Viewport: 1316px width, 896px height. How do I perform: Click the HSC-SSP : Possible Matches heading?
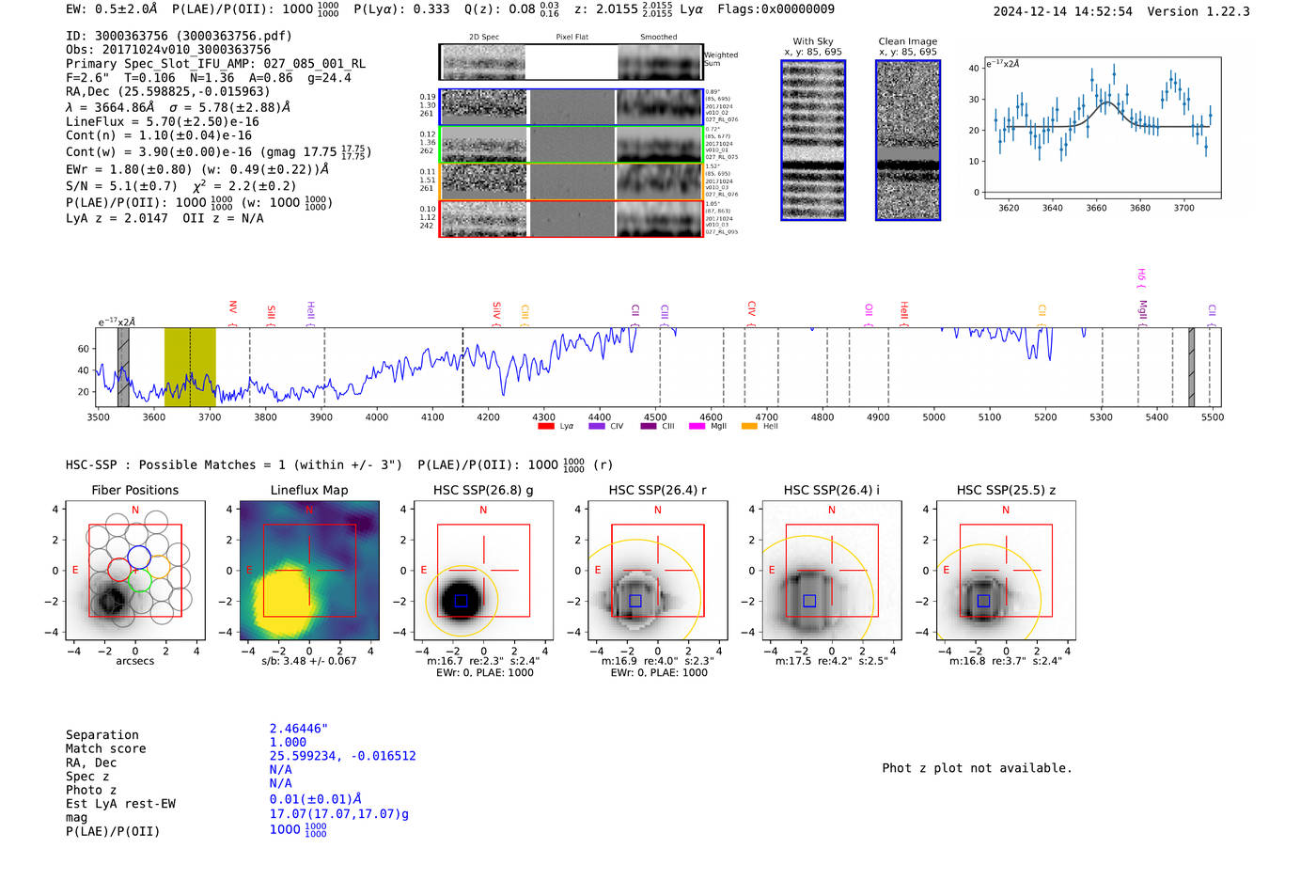[x=233, y=464]
